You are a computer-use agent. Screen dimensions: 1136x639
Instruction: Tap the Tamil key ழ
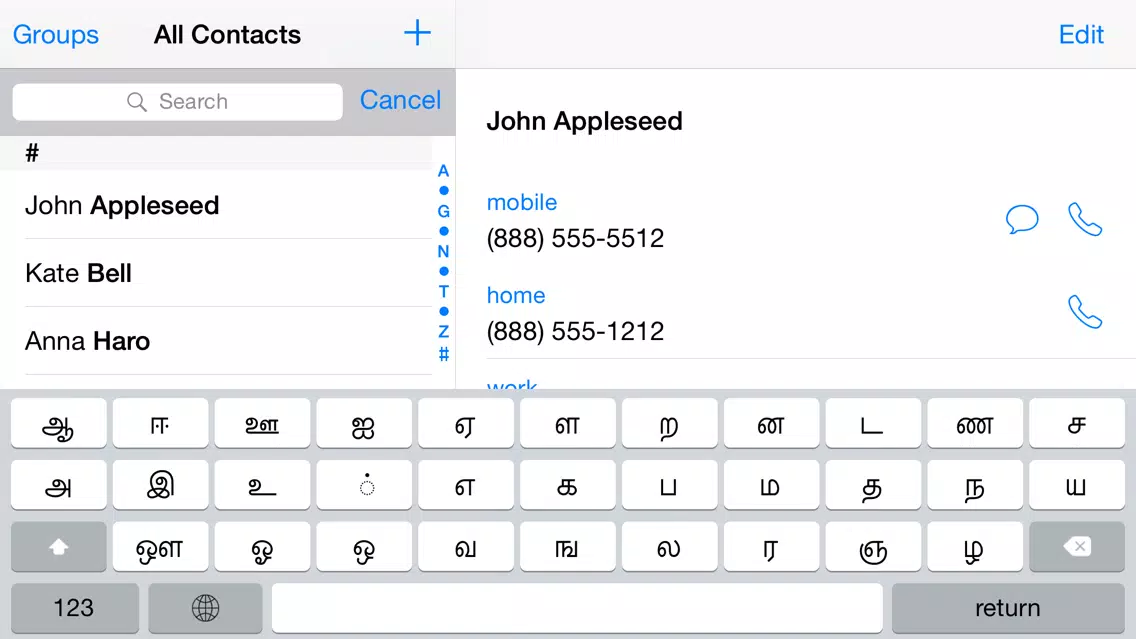click(x=975, y=547)
